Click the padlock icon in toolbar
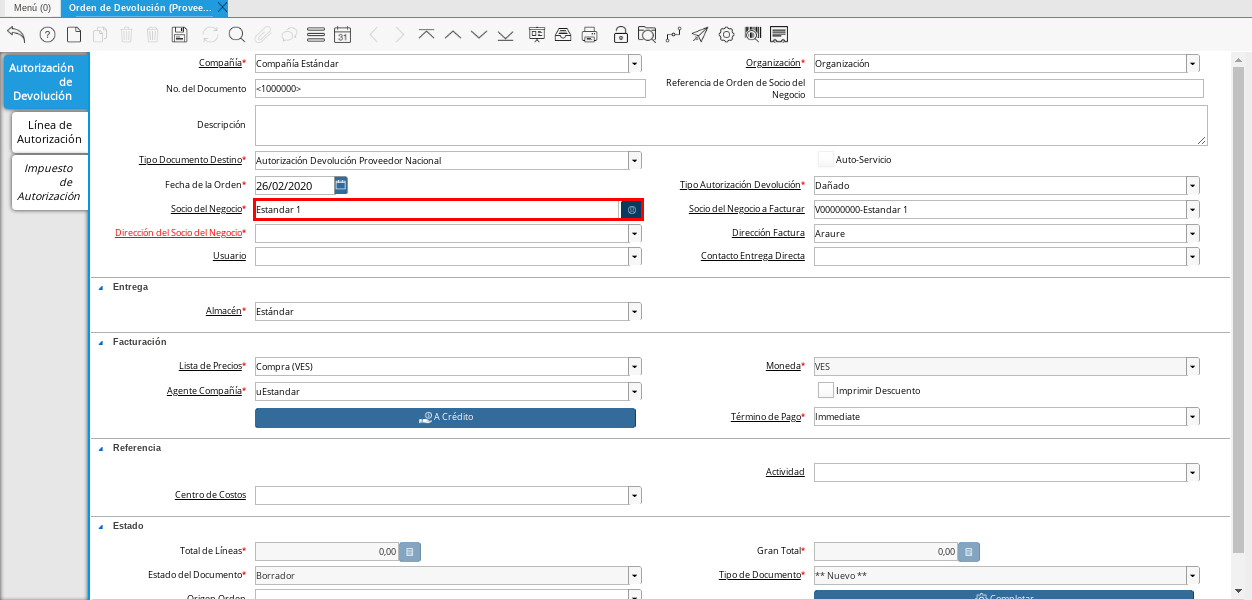 pos(621,35)
